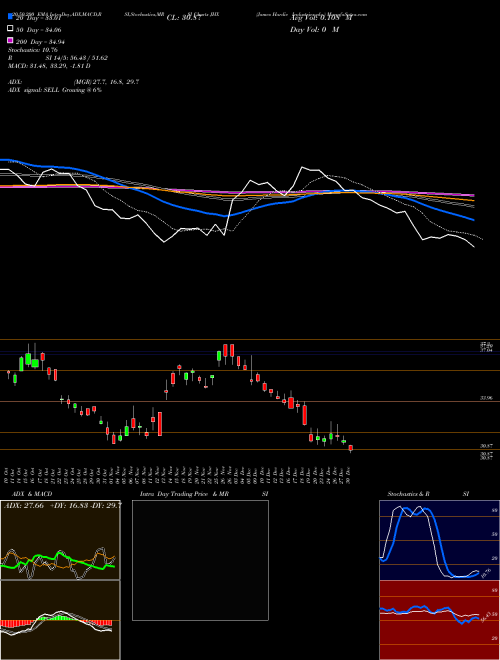The width and height of the screenshot is (500, 660).
Task: Click the 33.96 price axis label
Action: 487,397
